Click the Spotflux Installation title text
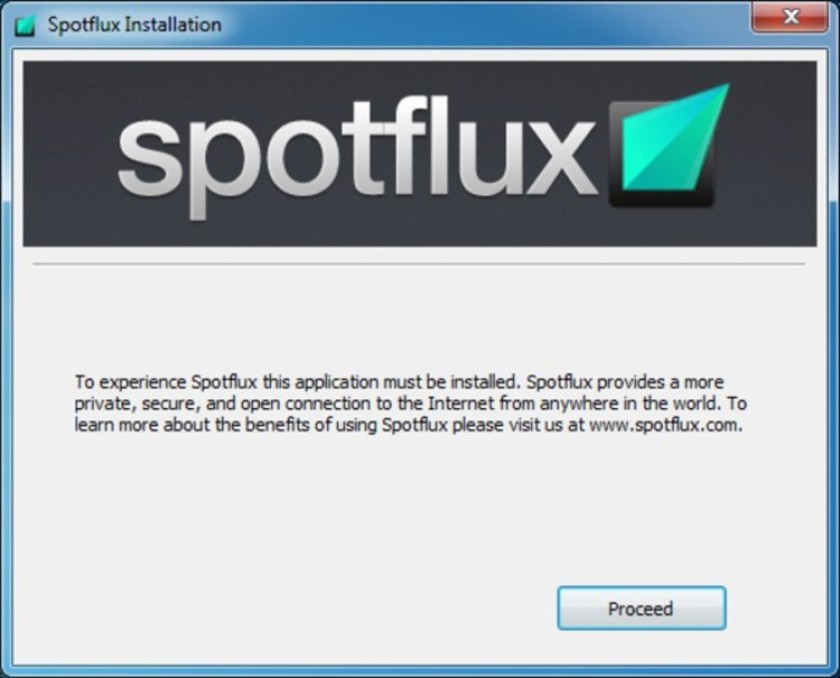This screenshot has width=840, height=678. coord(134,25)
